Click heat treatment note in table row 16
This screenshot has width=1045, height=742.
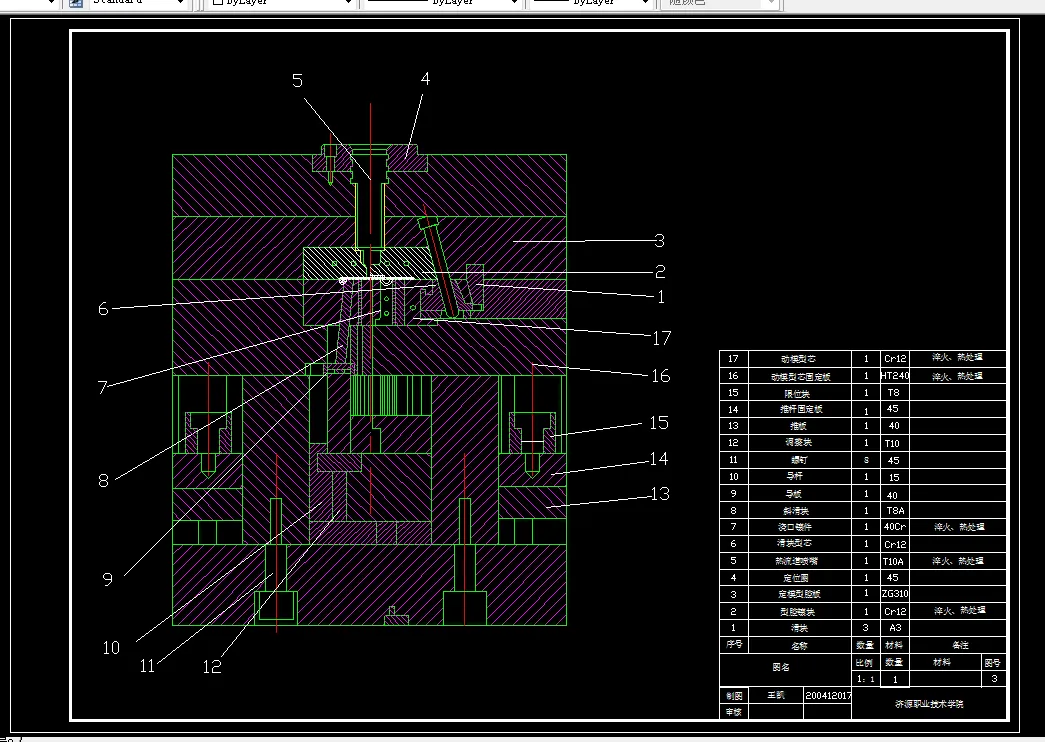[957, 376]
